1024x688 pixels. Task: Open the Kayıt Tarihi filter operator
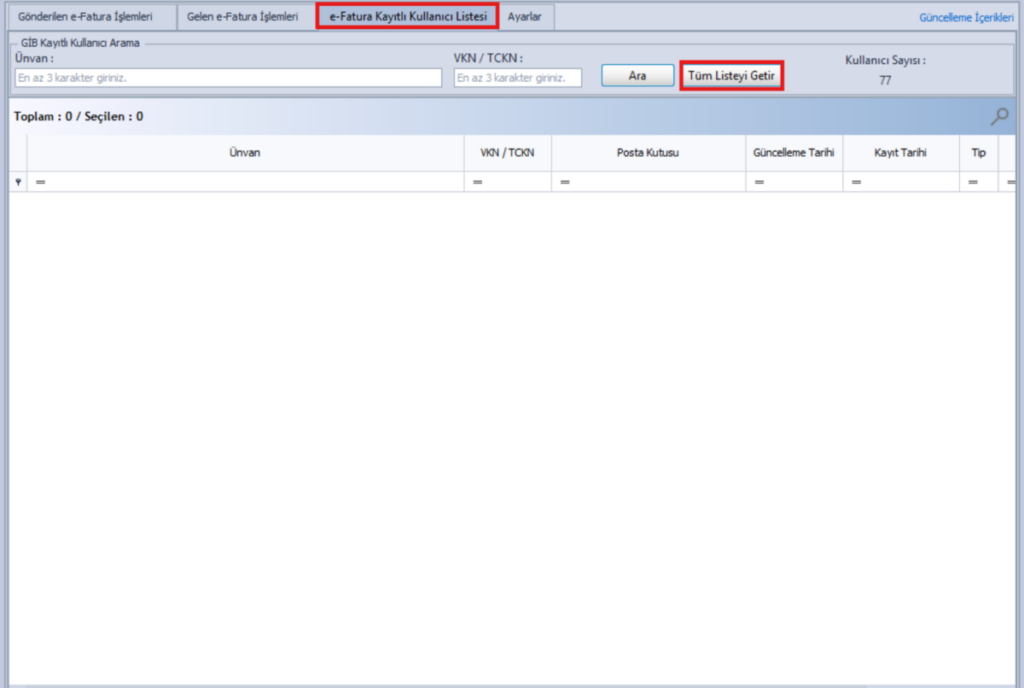[x=856, y=182]
